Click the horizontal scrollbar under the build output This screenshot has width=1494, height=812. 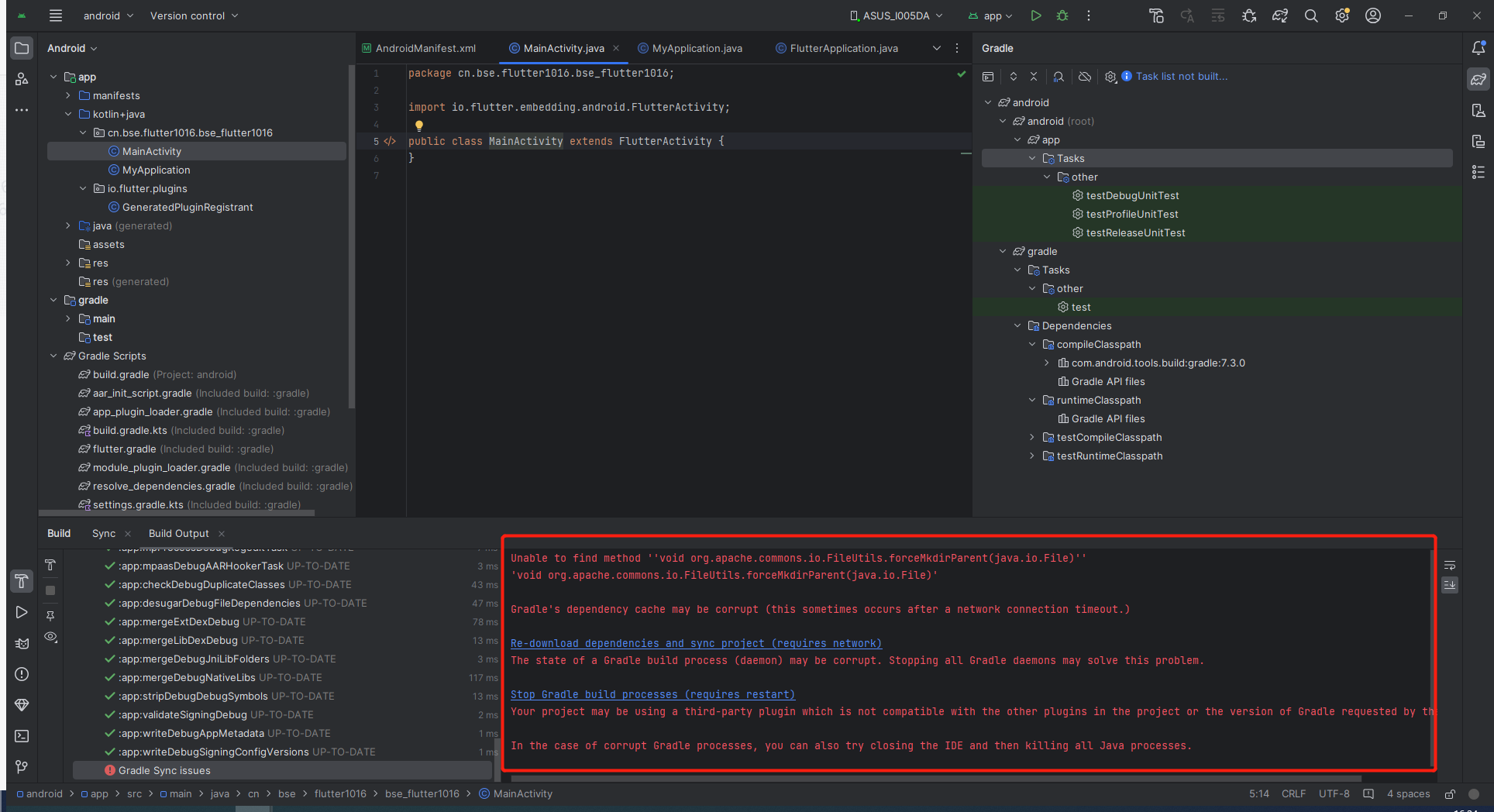point(936,779)
